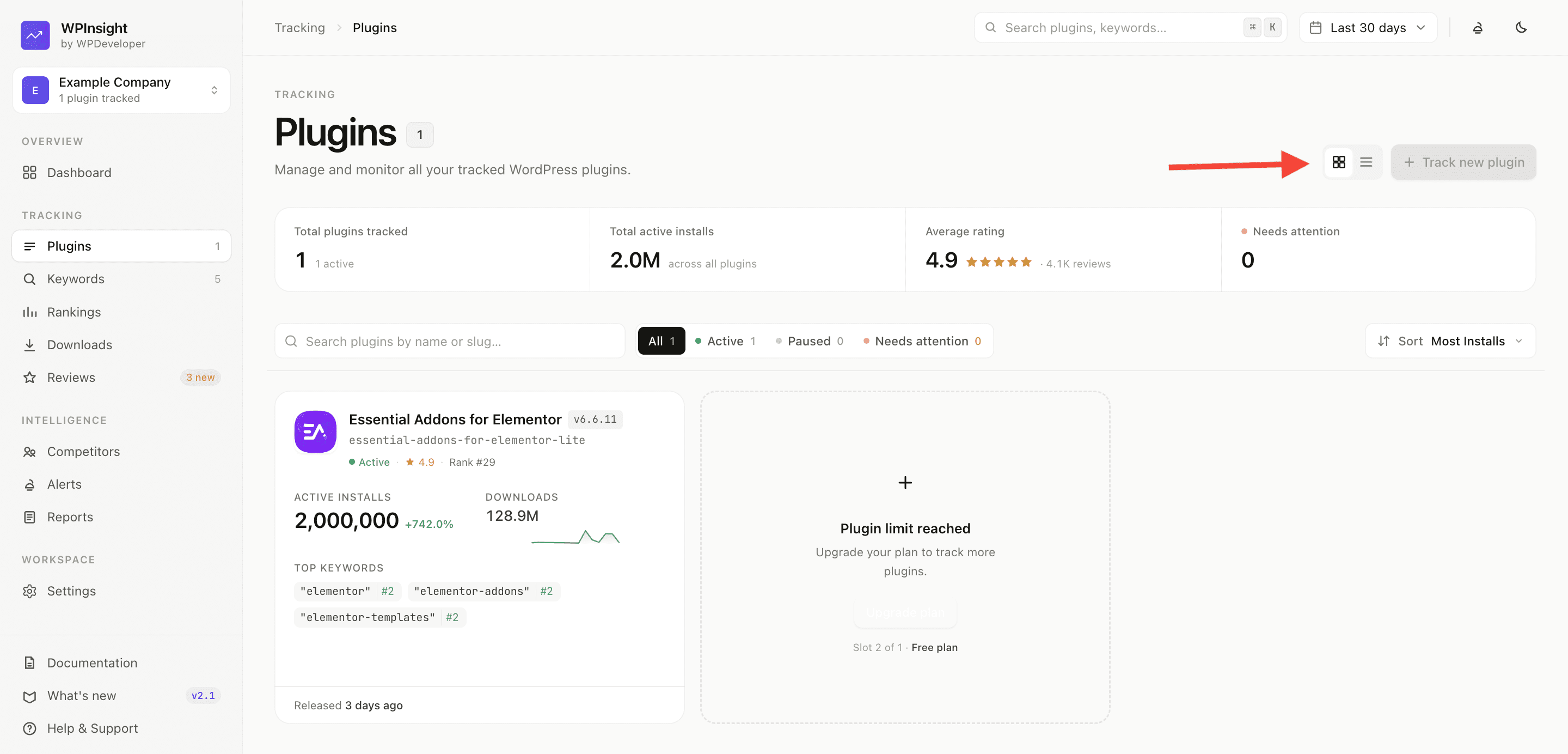Open Rankings in the sidebar

tap(121, 312)
